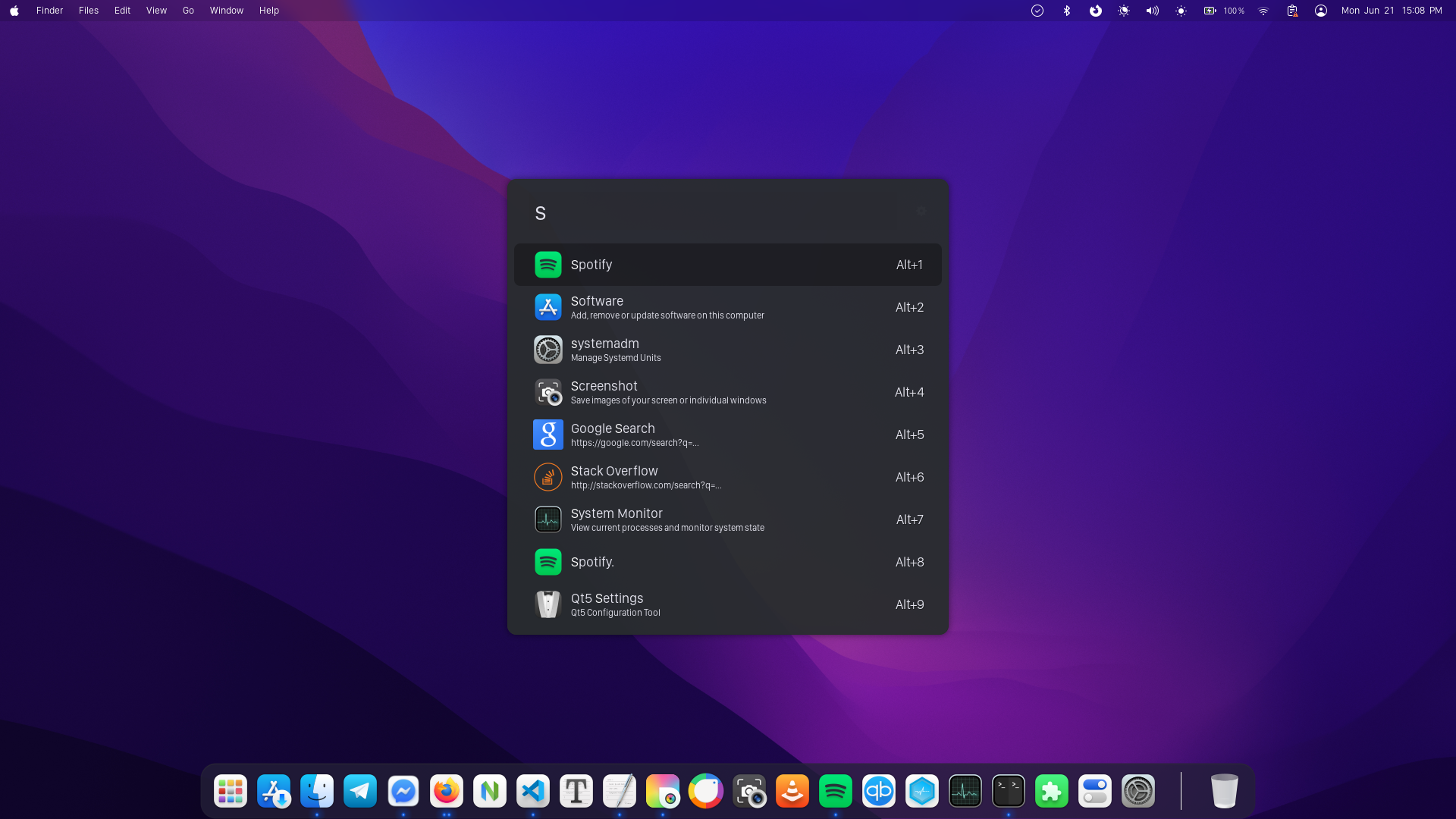Choose the Google Search result
1456x819 pixels.
(x=728, y=435)
